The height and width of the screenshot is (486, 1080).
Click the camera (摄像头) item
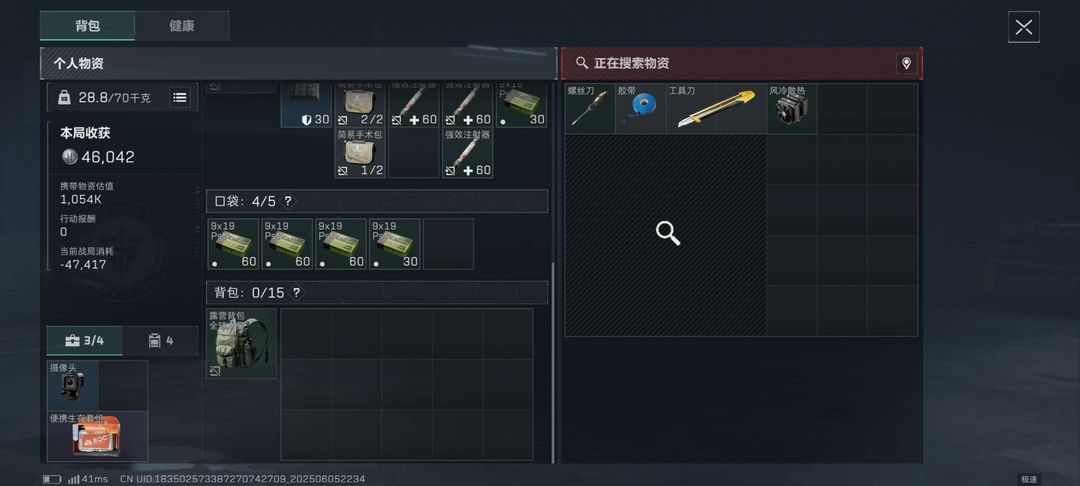pyautogui.click(x=72, y=385)
